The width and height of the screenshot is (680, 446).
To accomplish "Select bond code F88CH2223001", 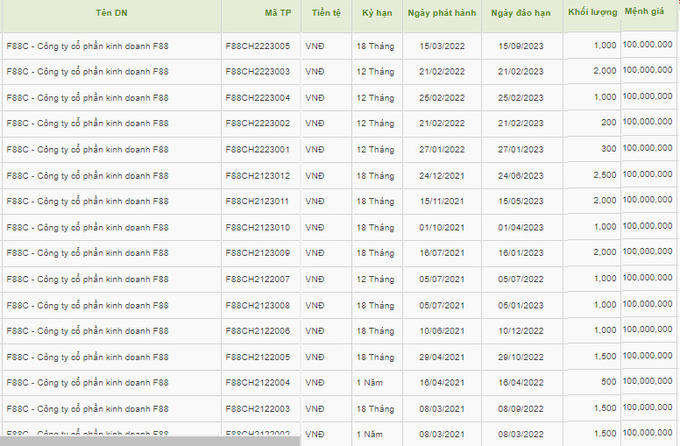I will (x=258, y=149).
